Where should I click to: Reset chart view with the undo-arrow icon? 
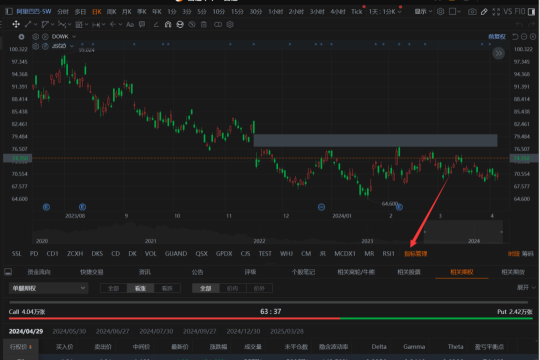point(515,37)
